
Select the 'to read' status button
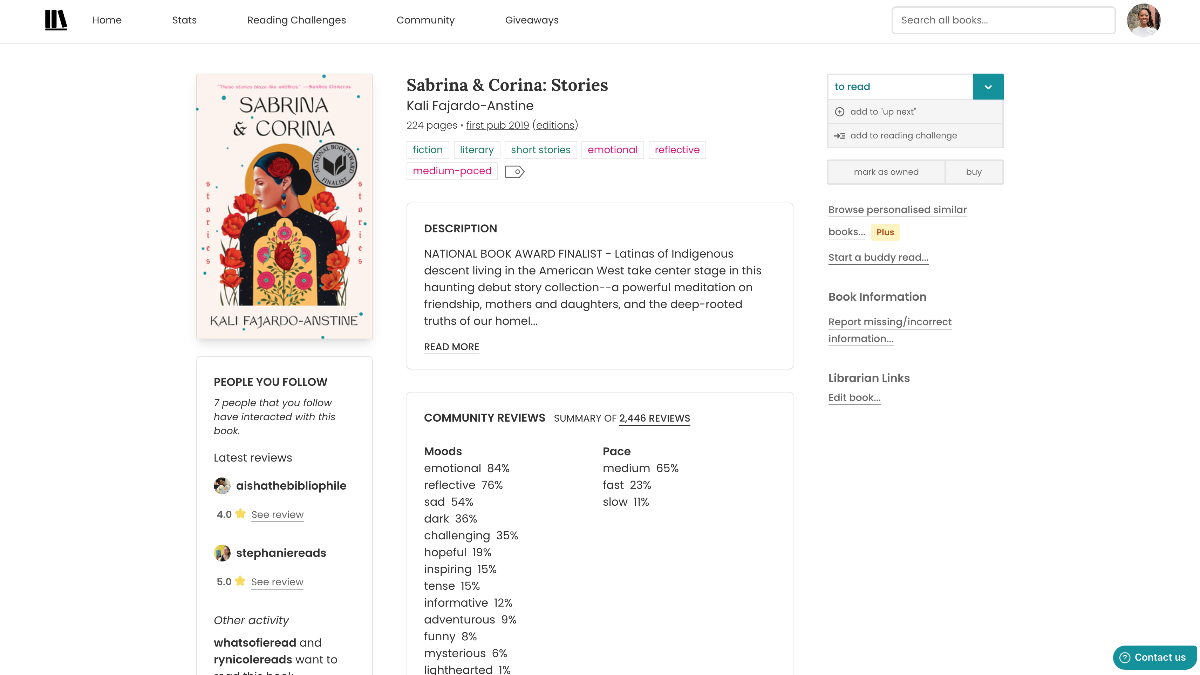pos(900,87)
